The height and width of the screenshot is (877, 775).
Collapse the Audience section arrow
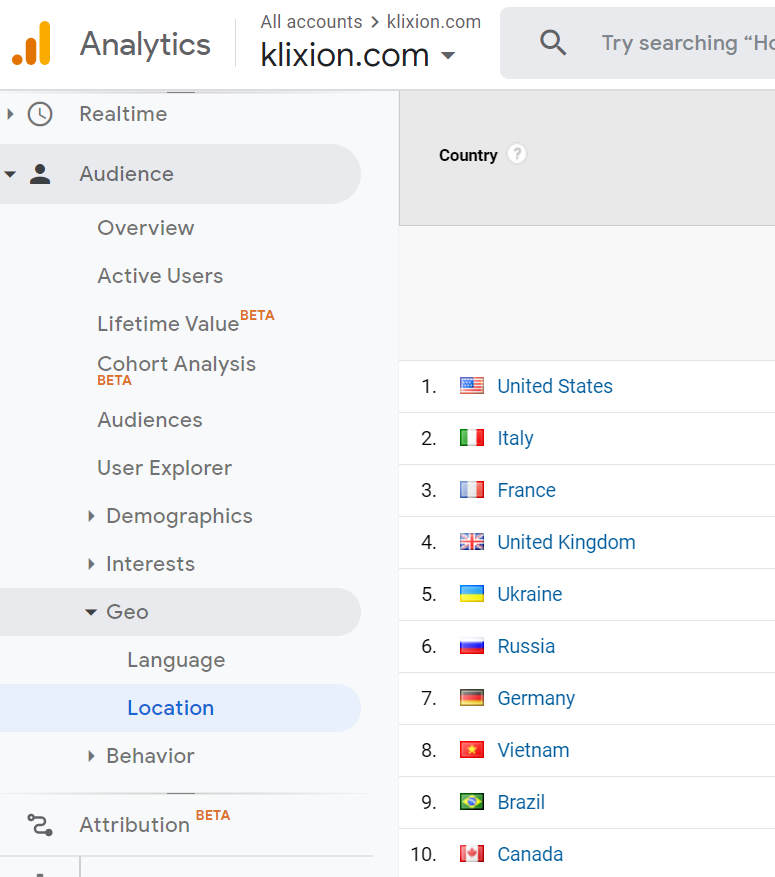pos(10,174)
